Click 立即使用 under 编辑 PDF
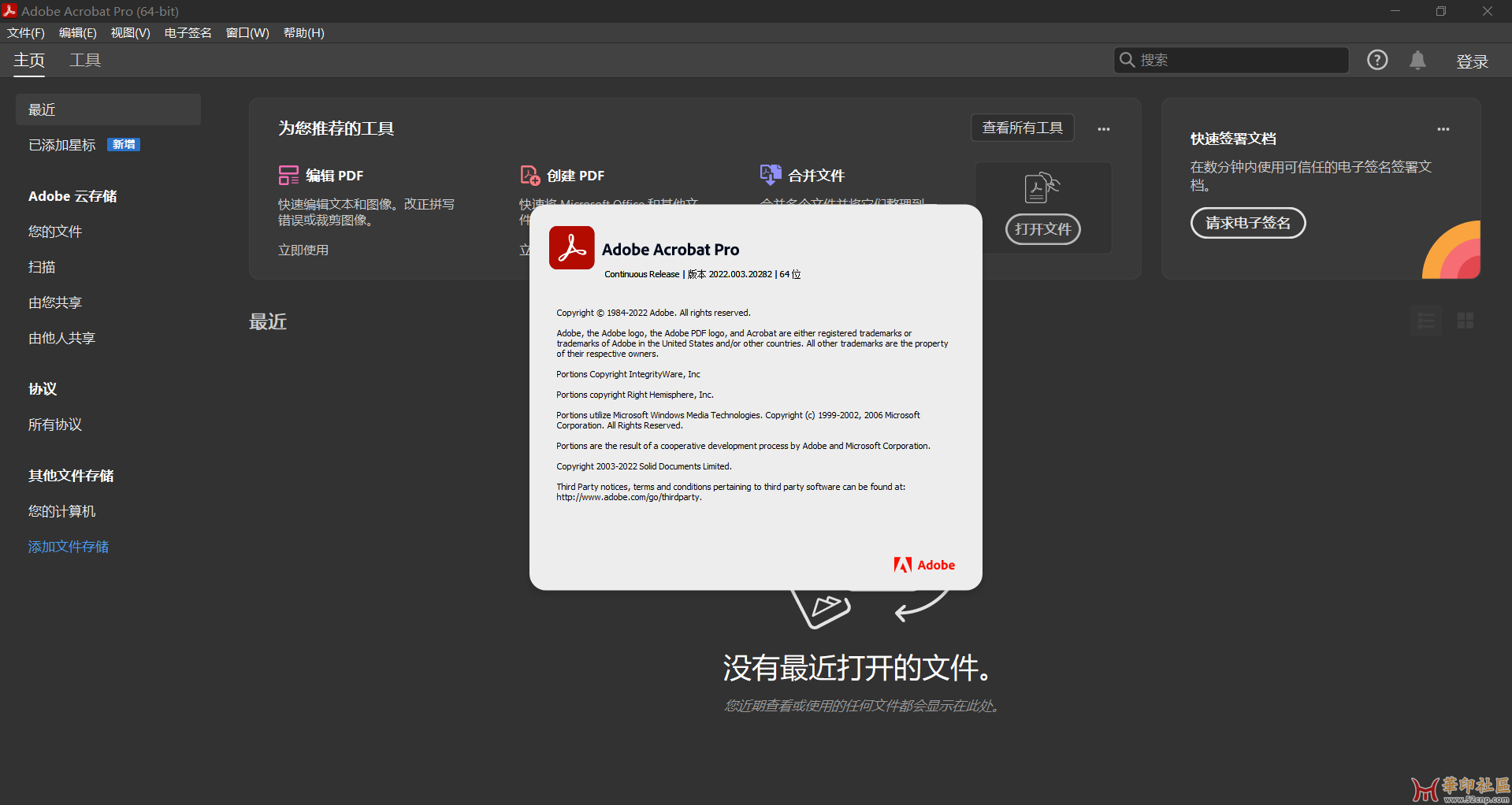Screen dimensions: 1512x805 [303, 250]
